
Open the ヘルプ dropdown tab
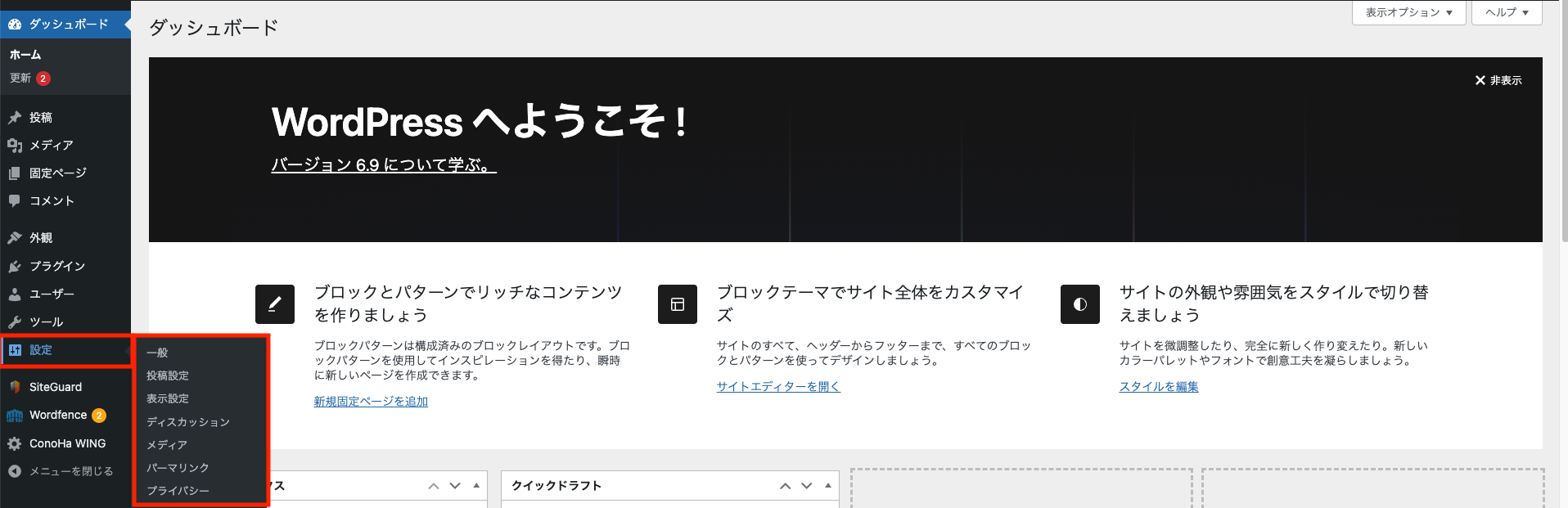click(1506, 12)
